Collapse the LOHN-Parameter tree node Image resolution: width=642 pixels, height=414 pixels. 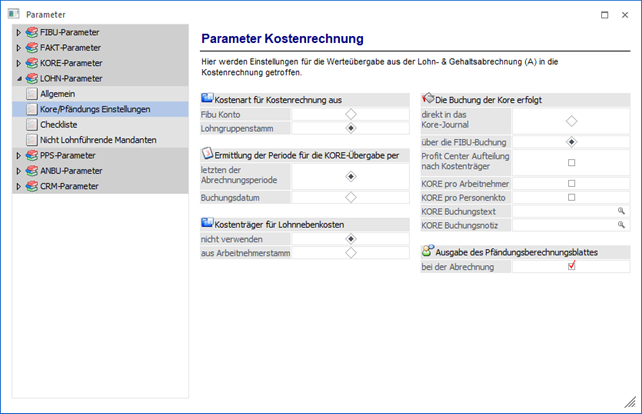pyautogui.click(x=18, y=78)
